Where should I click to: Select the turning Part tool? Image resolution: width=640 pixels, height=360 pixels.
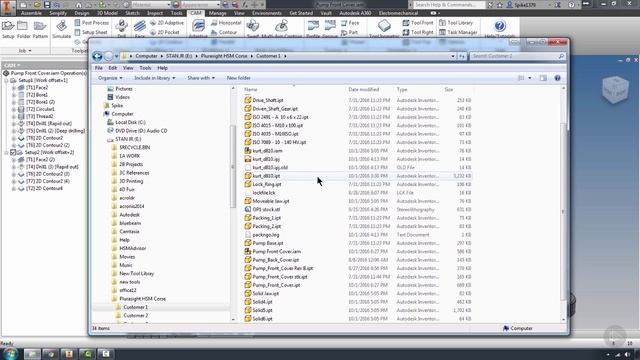click(x=349, y=32)
